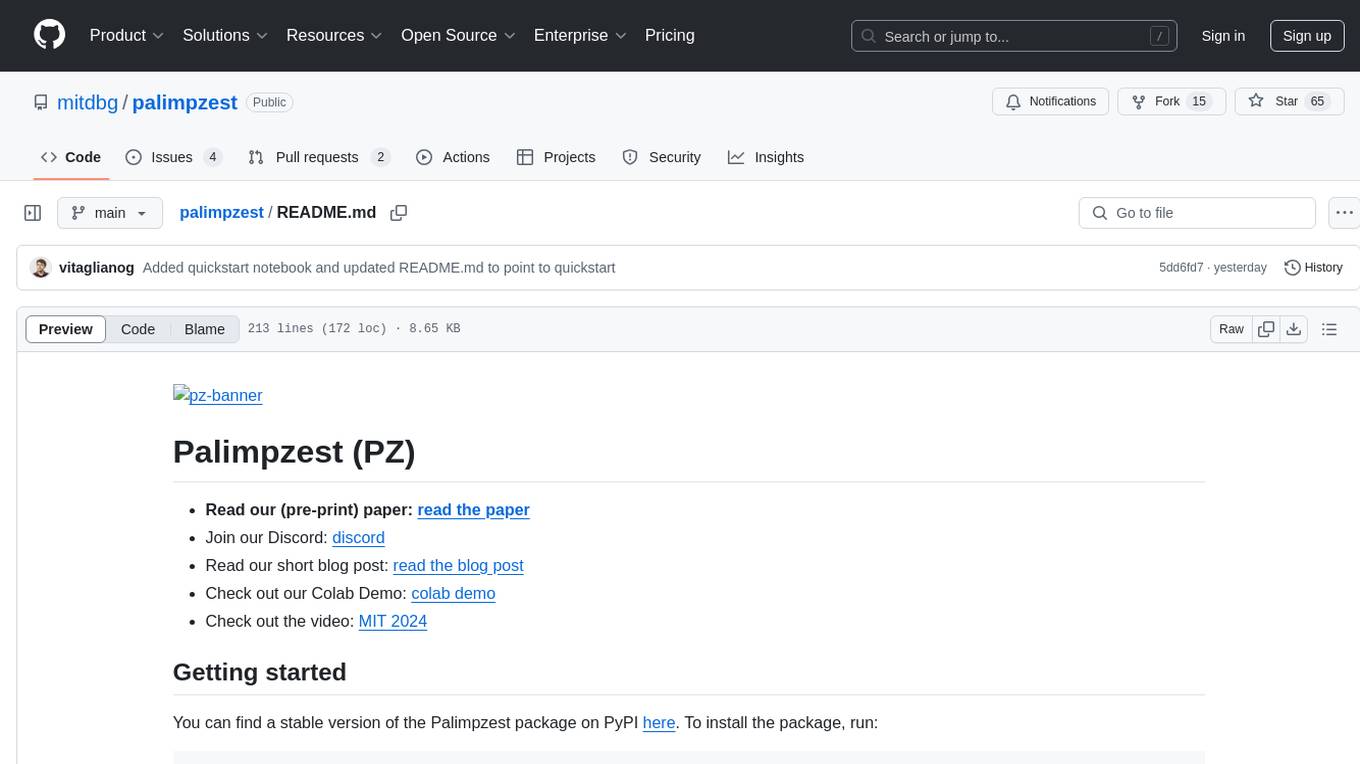Image resolution: width=1360 pixels, height=764 pixels.
Task: Open the palimpzest repository link
Action: 185,102
